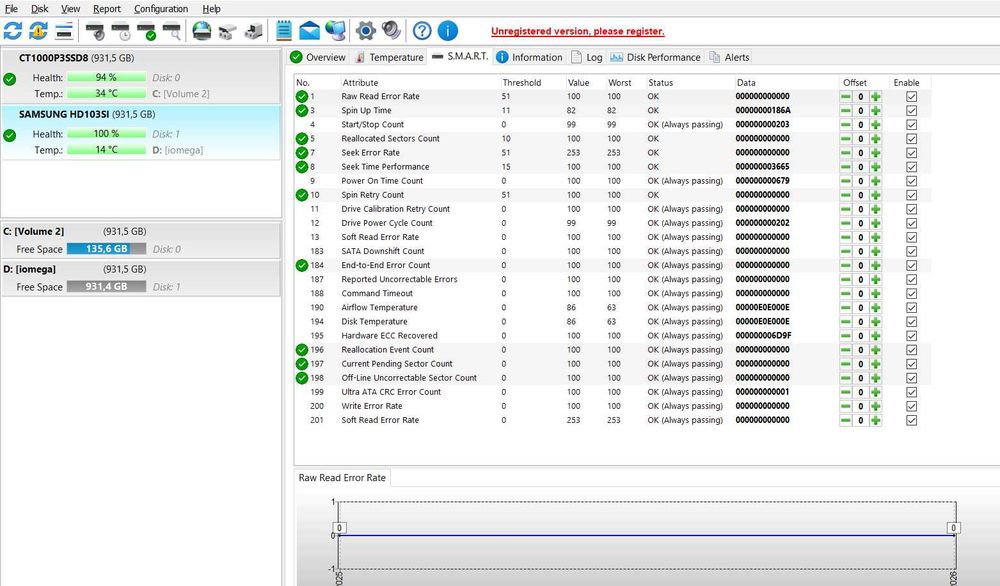Click the globe over disk toolbar icon

point(202,31)
